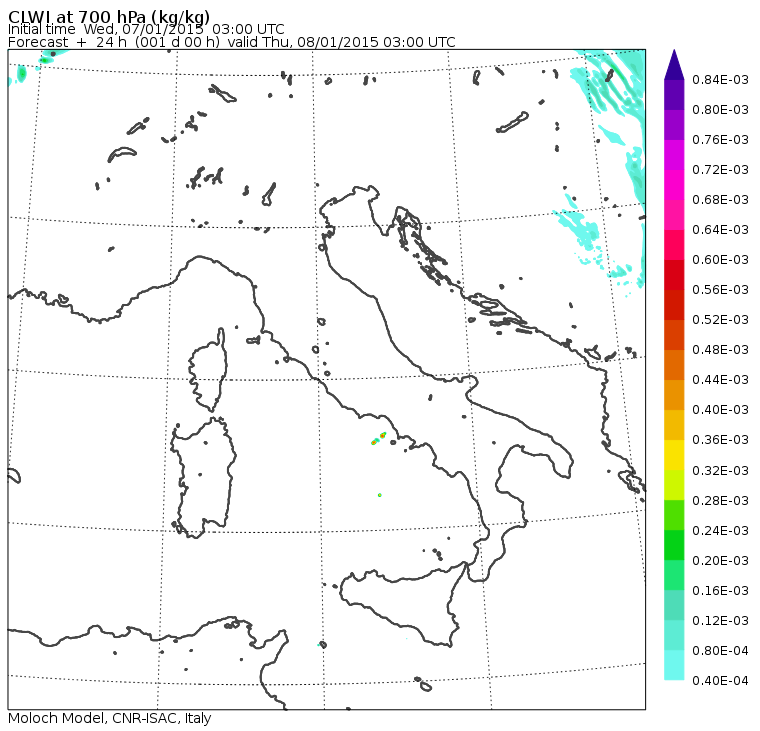760x731 pixels.
Task: Click the island of Sicily on the map
Action: (405, 604)
